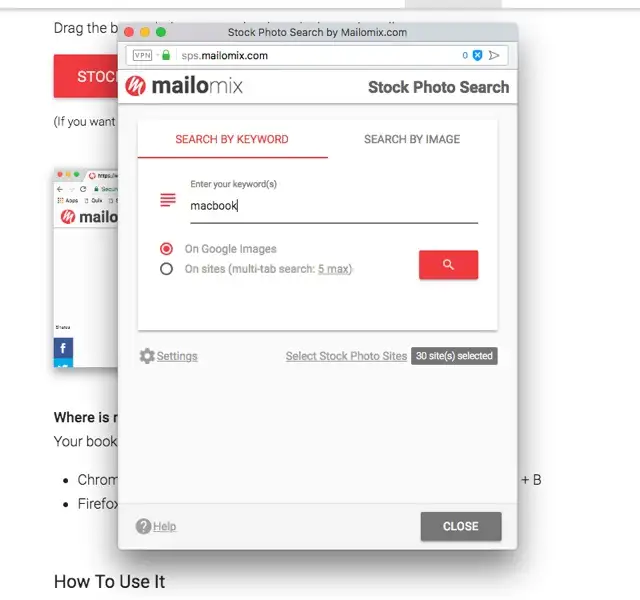Click the blue ad-blocker shield icon
Image resolution: width=640 pixels, height=600 pixels.
(477, 55)
